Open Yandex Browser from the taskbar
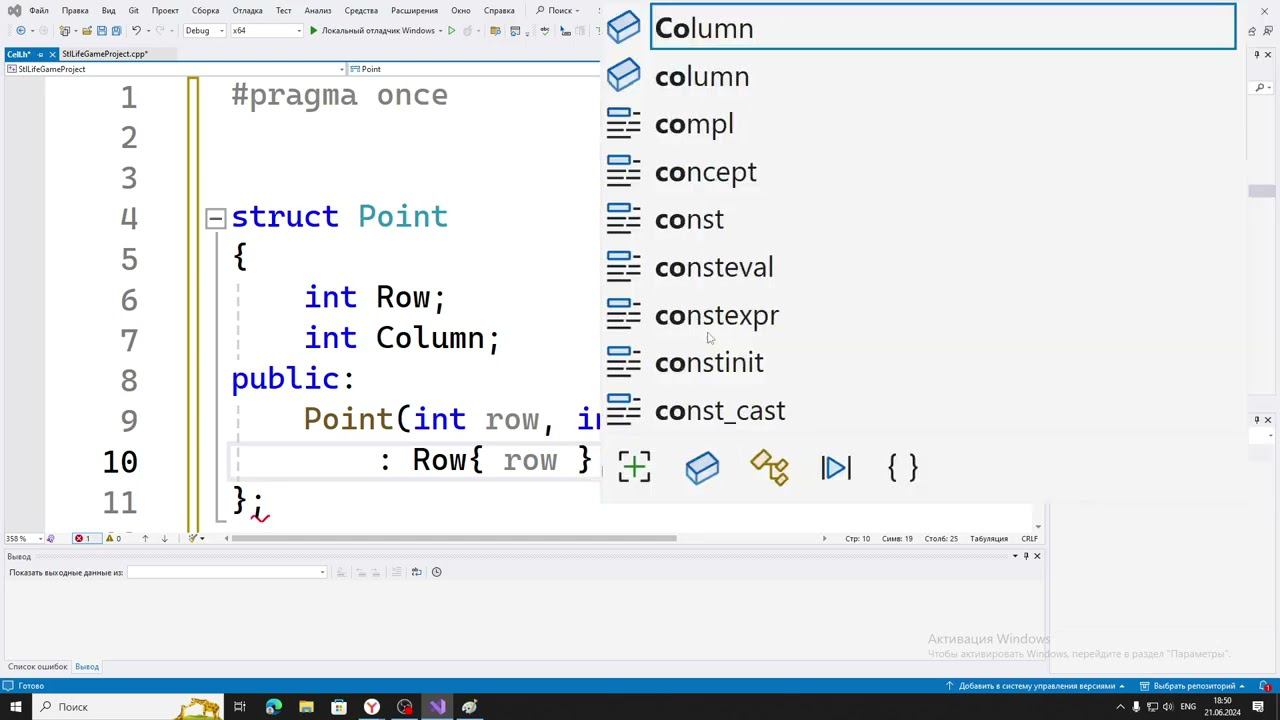The width and height of the screenshot is (1280, 720). pyautogui.click(x=372, y=707)
